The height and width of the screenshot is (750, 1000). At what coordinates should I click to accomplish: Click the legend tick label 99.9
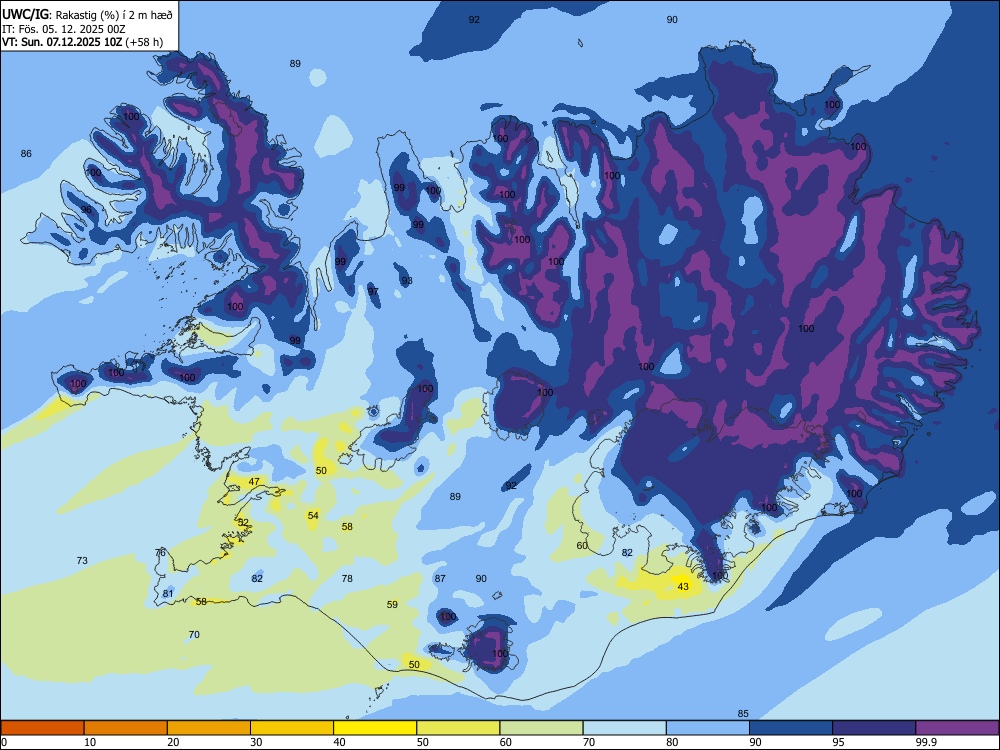pyautogui.click(x=925, y=742)
